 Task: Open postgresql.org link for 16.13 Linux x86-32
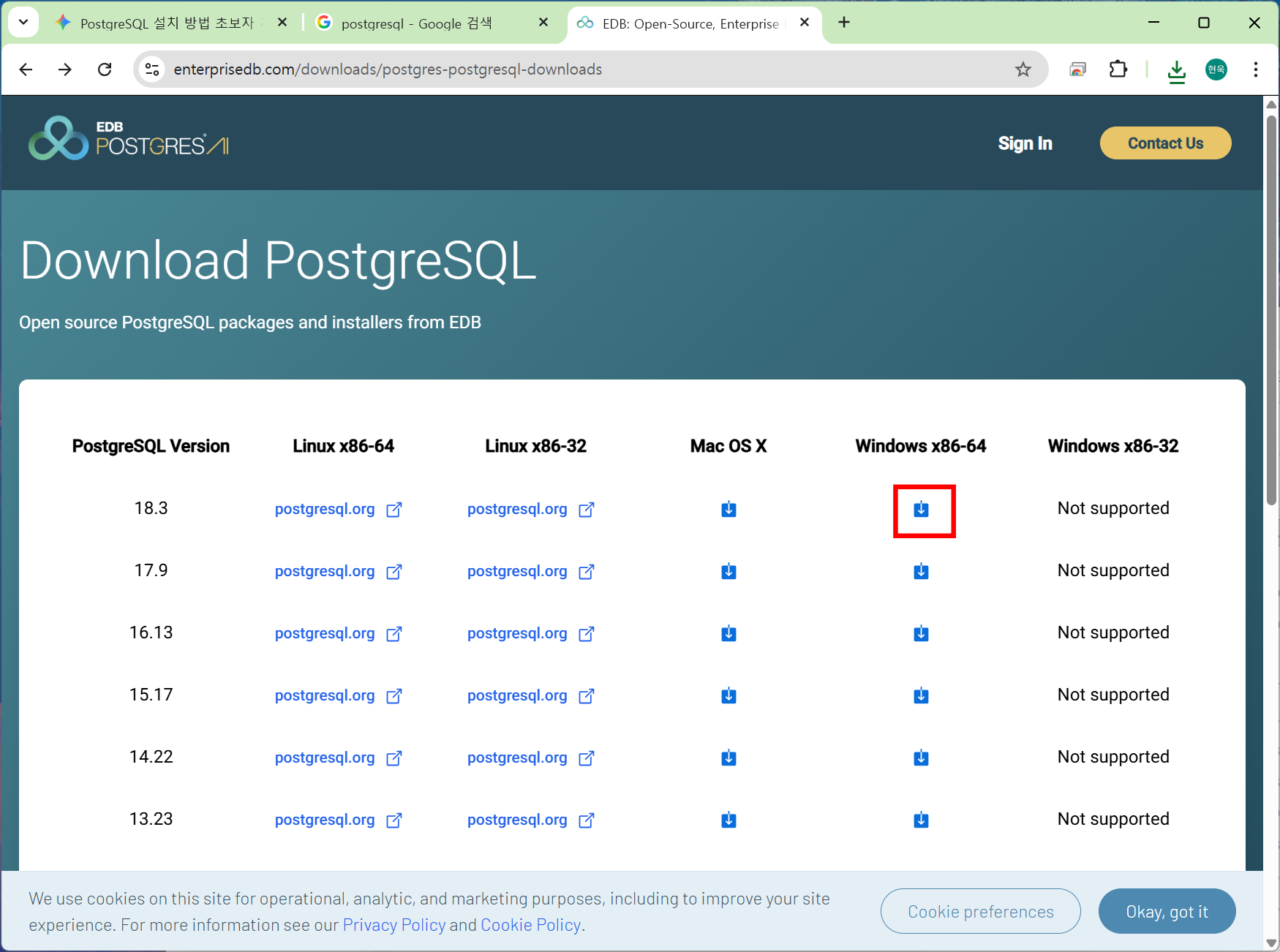pyautogui.click(x=517, y=633)
